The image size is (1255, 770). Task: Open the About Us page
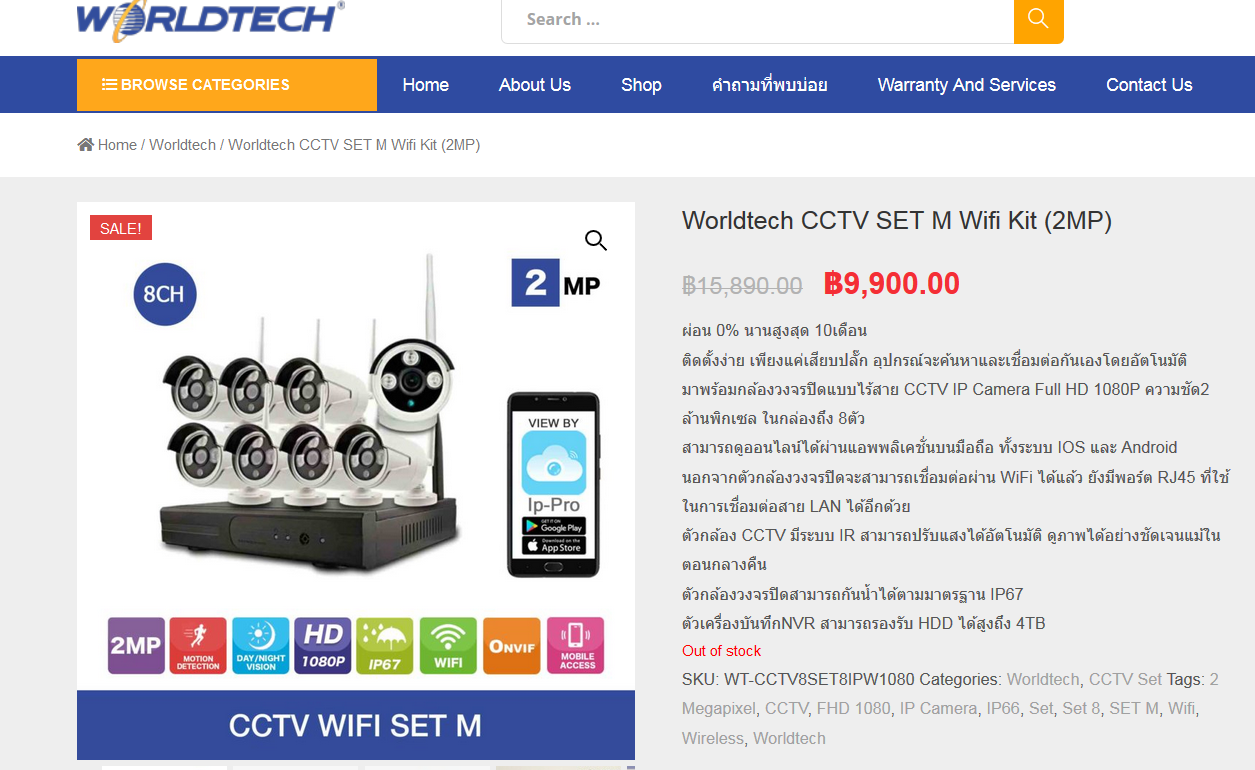click(535, 85)
